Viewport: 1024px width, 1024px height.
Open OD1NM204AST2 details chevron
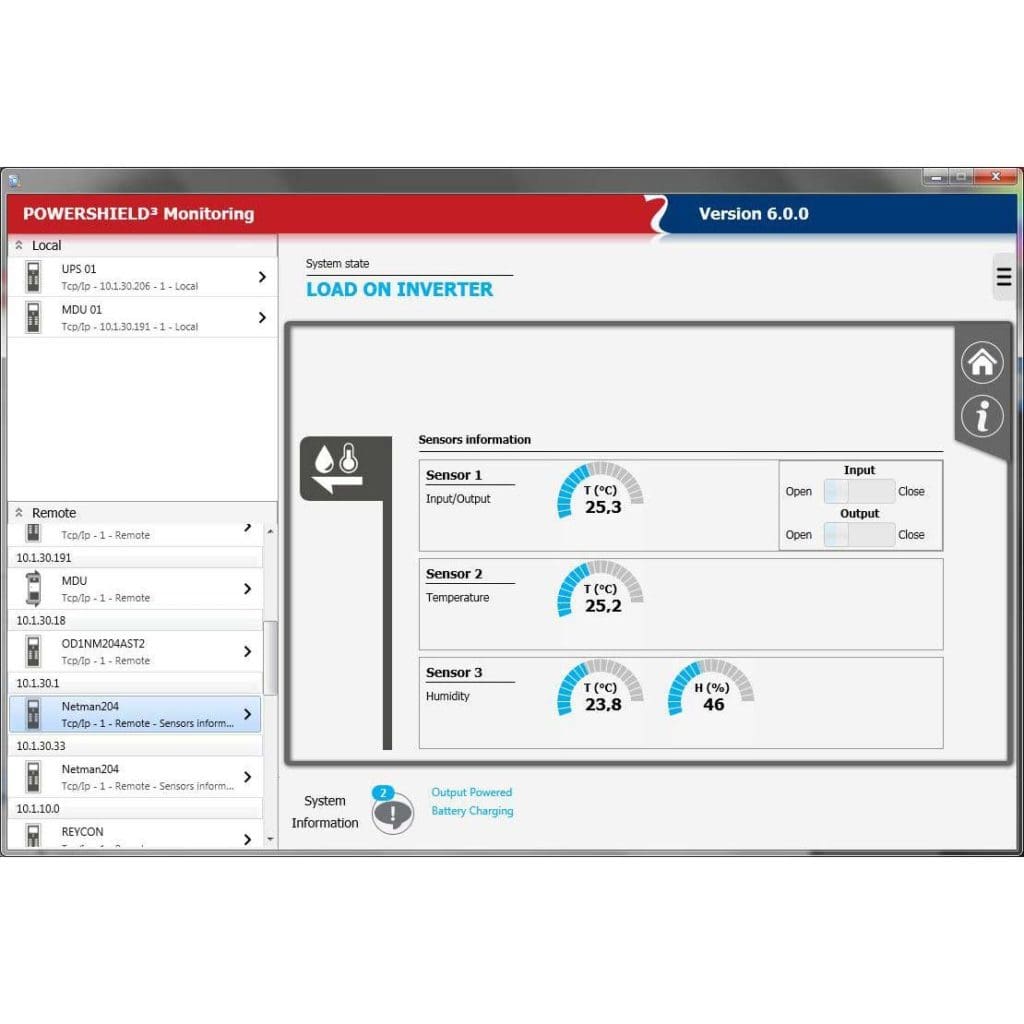pyautogui.click(x=248, y=651)
